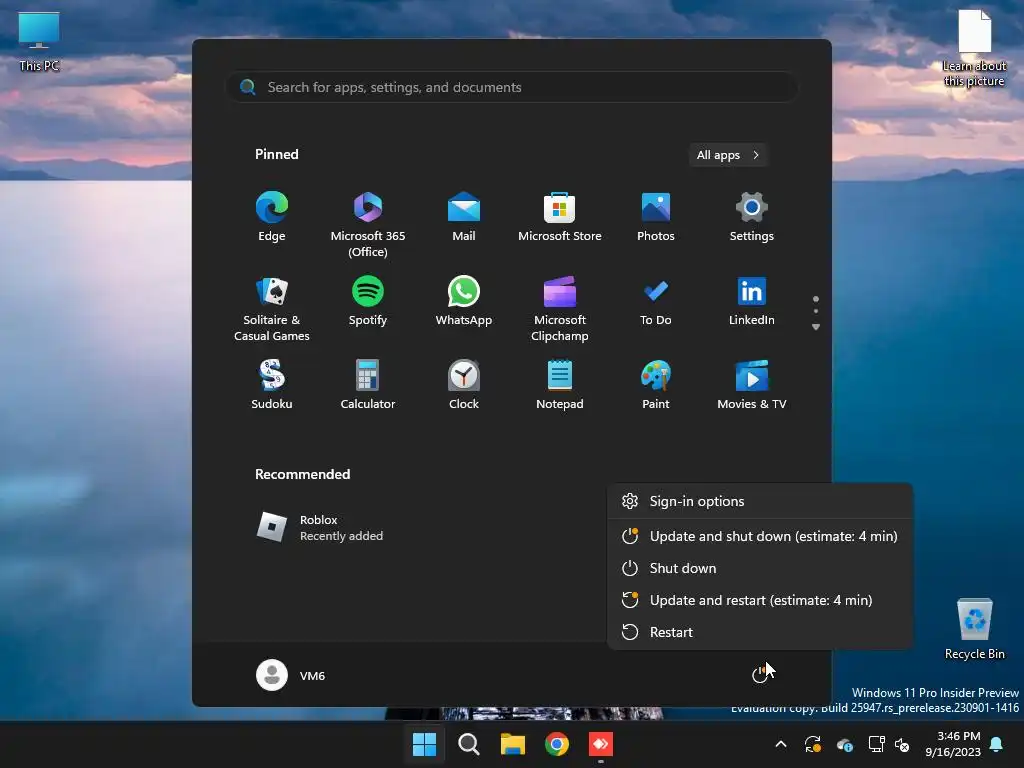Open the To Do app
The image size is (1024, 768).
[x=656, y=301]
